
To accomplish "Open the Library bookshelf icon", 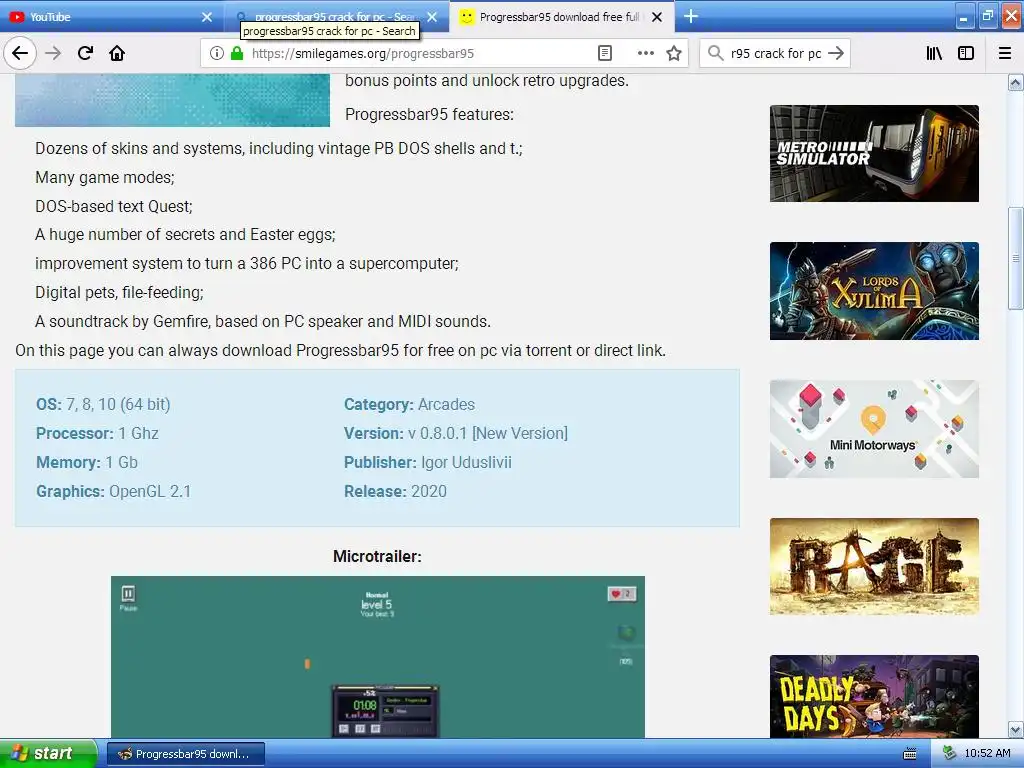I will click(x=935, y=54).
